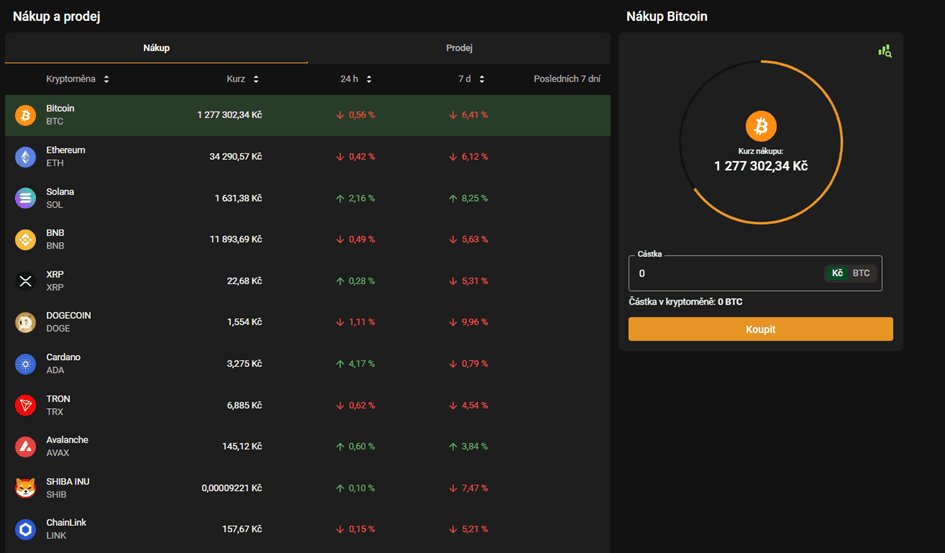The width and height of the screenshot is (945, 553).
Task: Click the Solana logo icon
Action: (x=25, y=198)
